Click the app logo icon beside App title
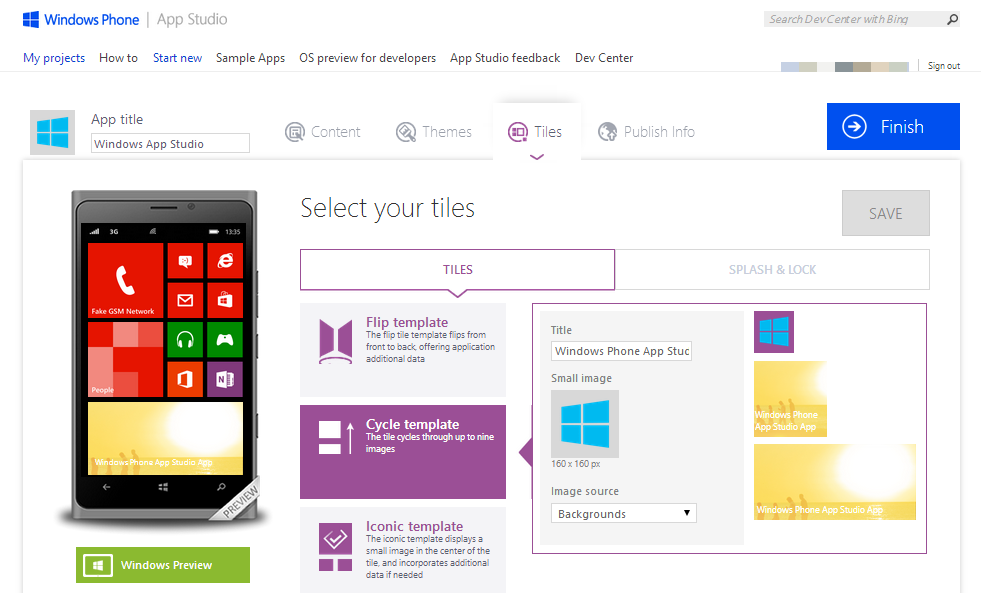 pyautogui.click(x=53, y=133)
